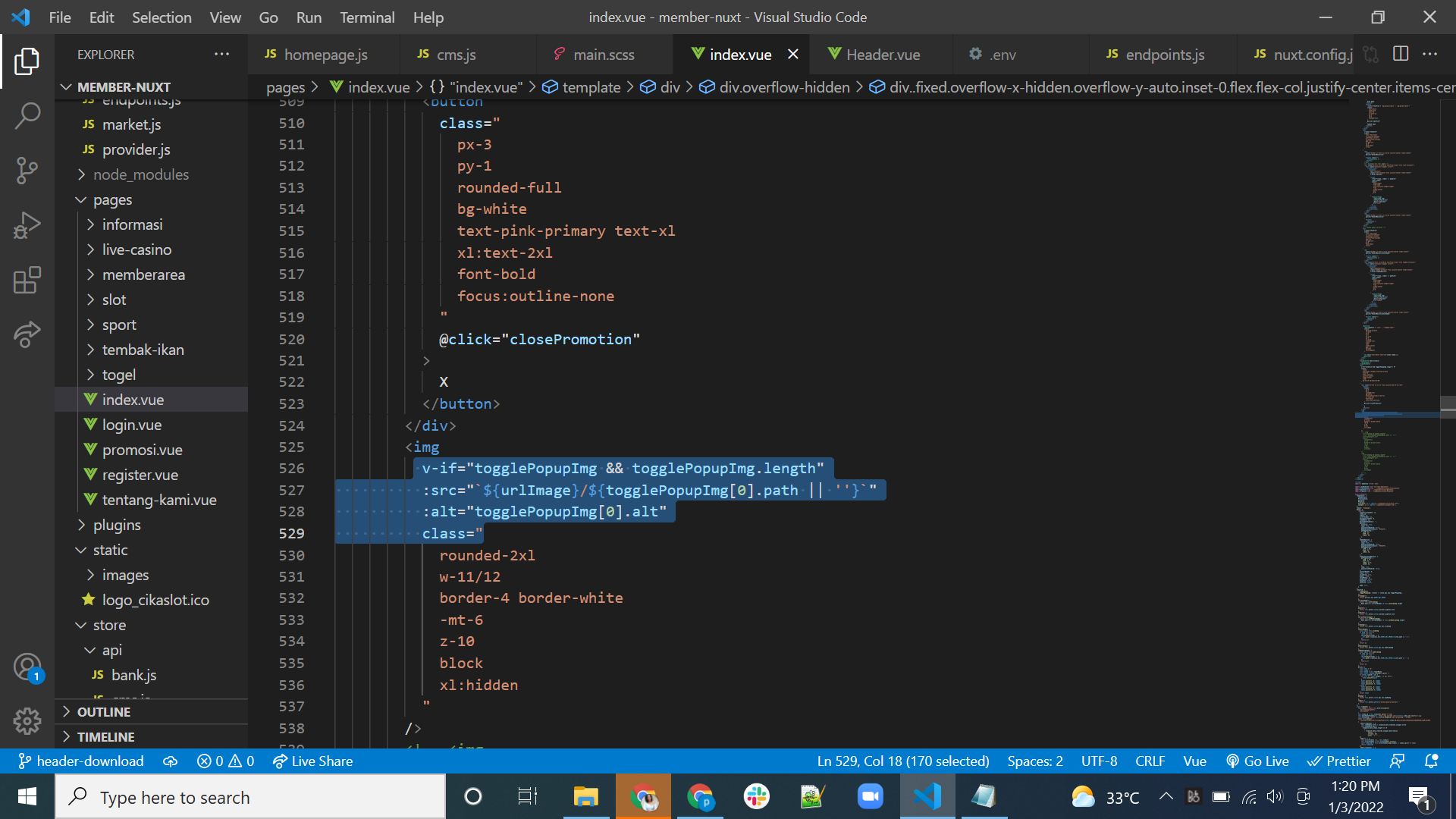The height and width of the screenshot is (819, 1456).
Task: Open Source Control view
Action: (x=27, y=171)
